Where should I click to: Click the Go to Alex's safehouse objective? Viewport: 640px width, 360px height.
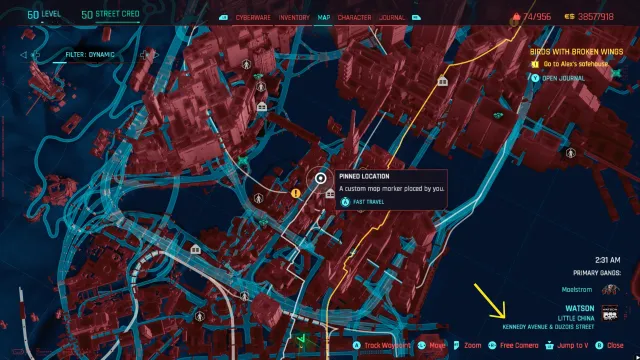pos(576,64)
